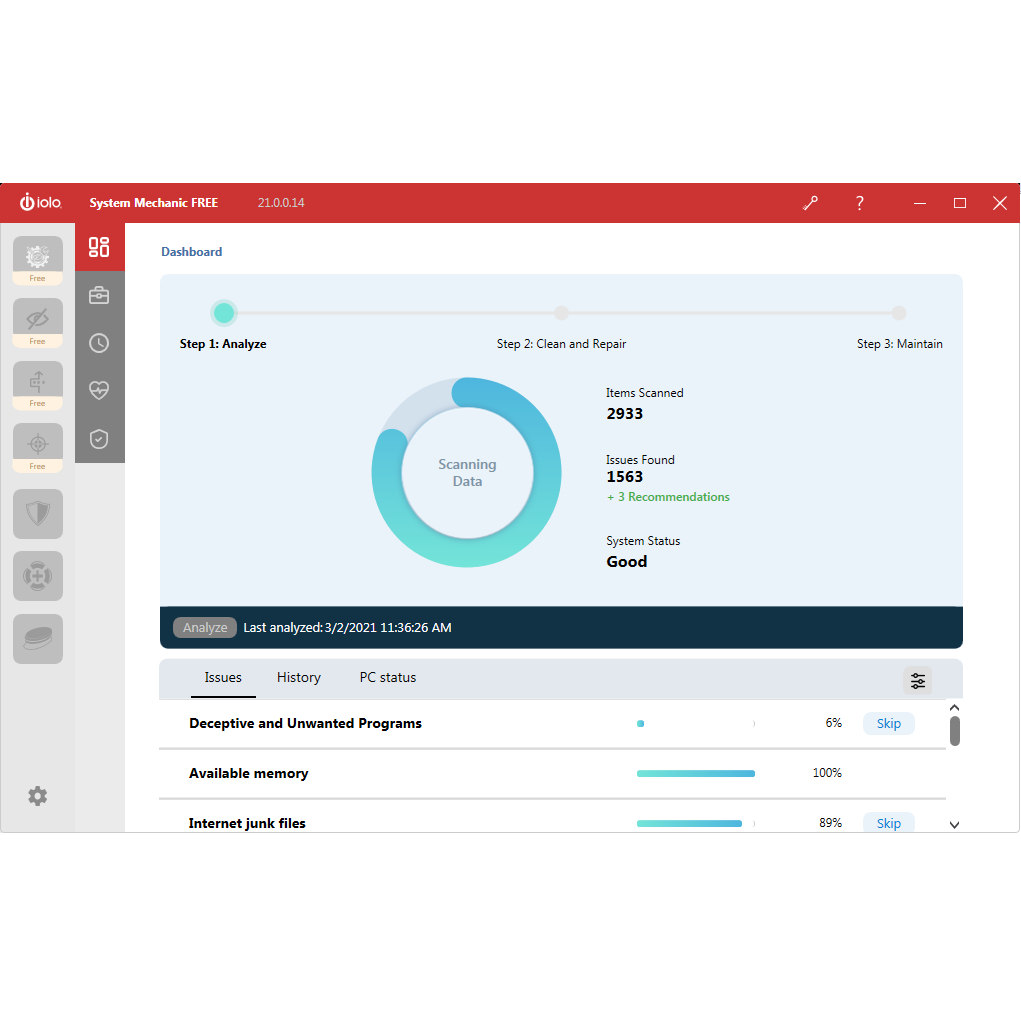Open help with the question mark icon
The width and height of the screenshot is (1021, 1021).
859,203
